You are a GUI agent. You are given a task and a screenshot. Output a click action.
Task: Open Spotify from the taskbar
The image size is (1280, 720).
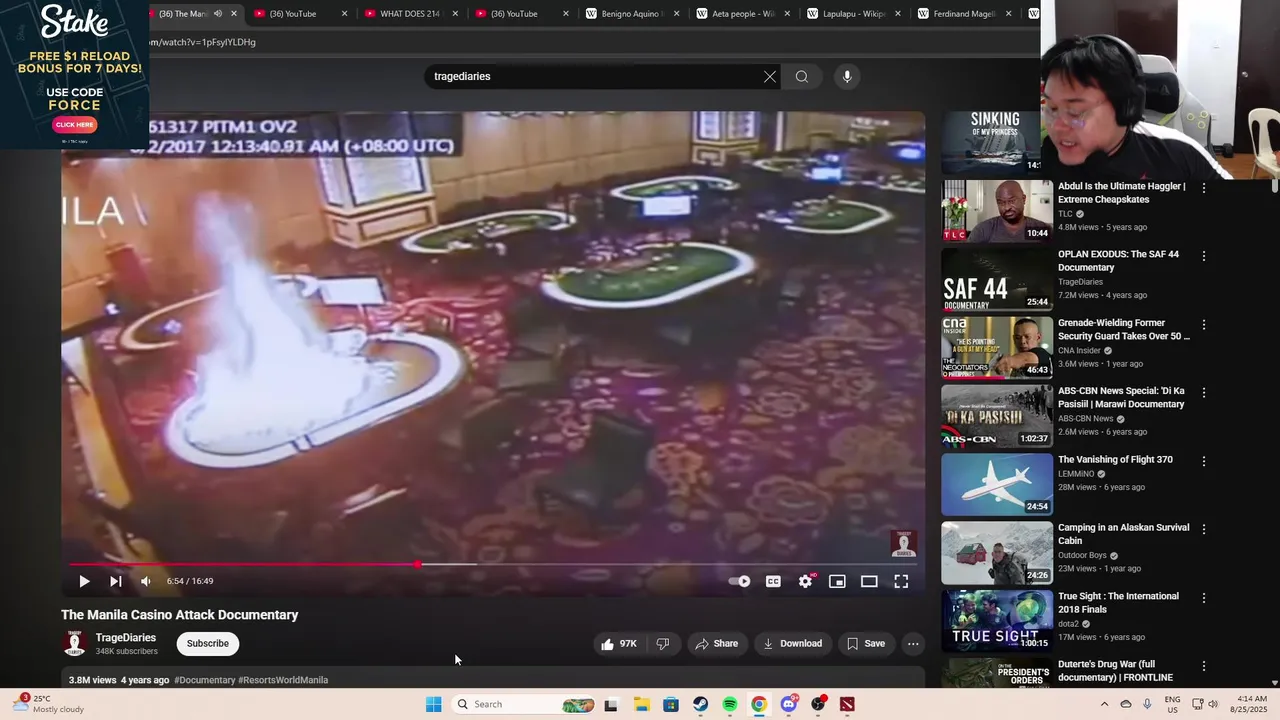pyautogui.click(x=730, y=704)
